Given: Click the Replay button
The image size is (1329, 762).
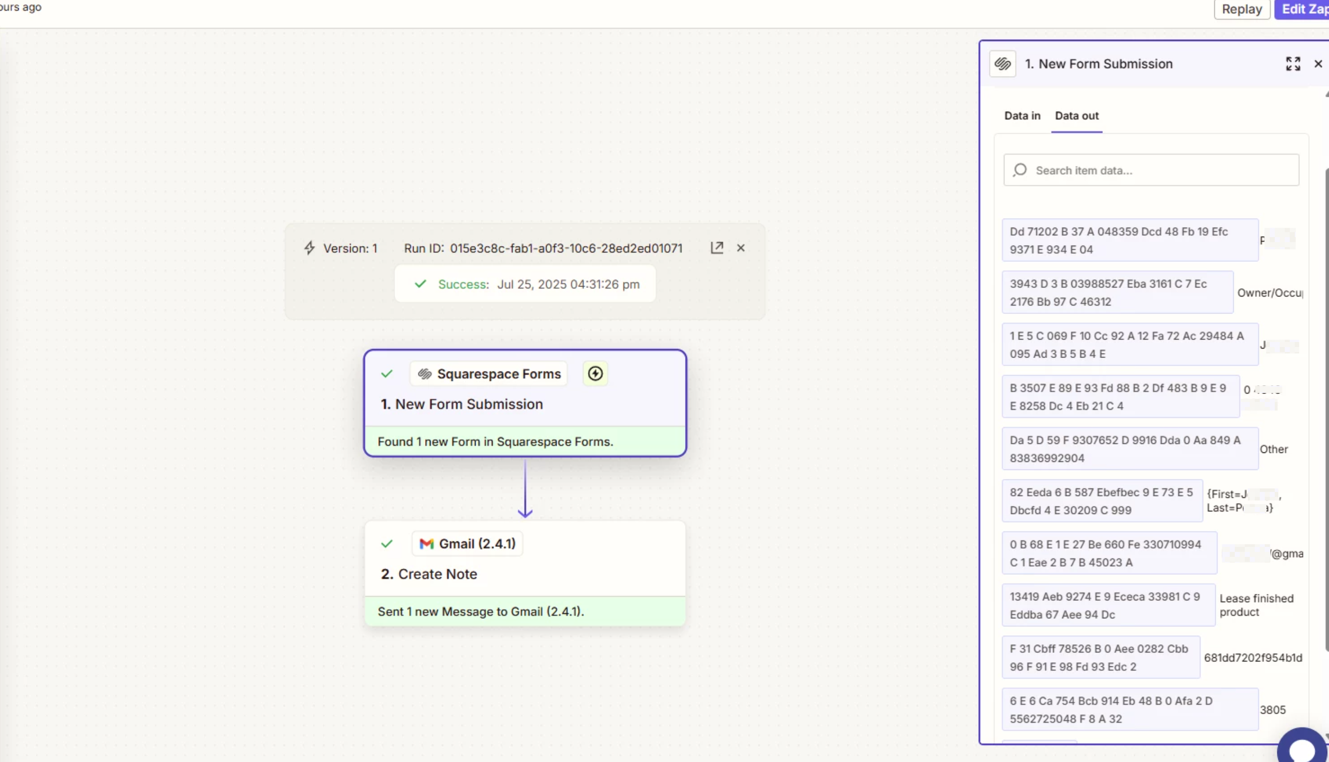Looking at the screenshot, I should (x=1241, y=9).
